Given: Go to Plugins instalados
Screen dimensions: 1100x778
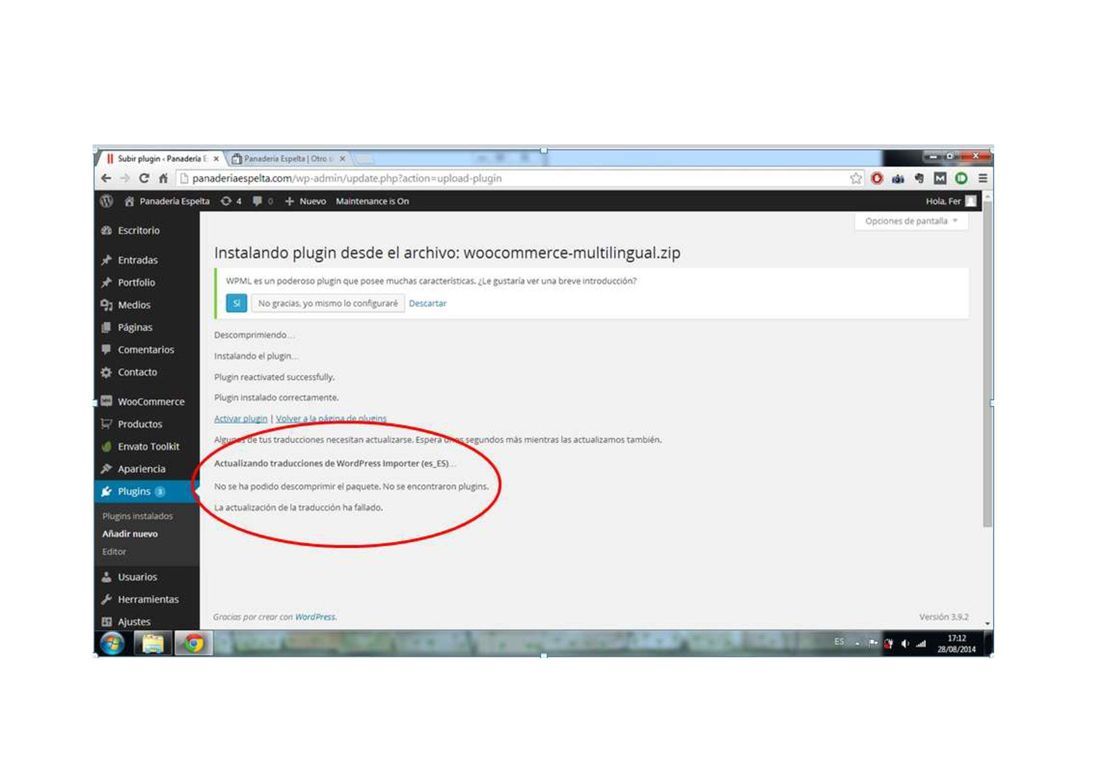Looking at the screenshot, I should tap(138, 516).
